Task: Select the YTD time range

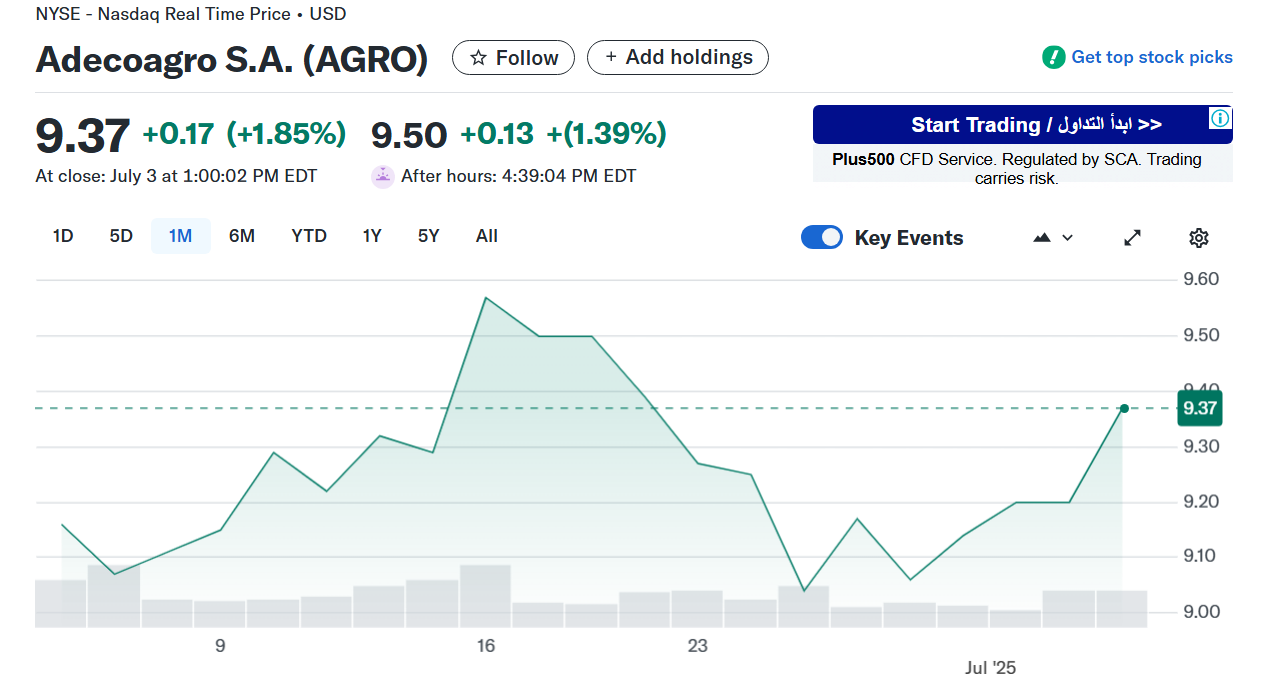Action: tap(309, 236)
